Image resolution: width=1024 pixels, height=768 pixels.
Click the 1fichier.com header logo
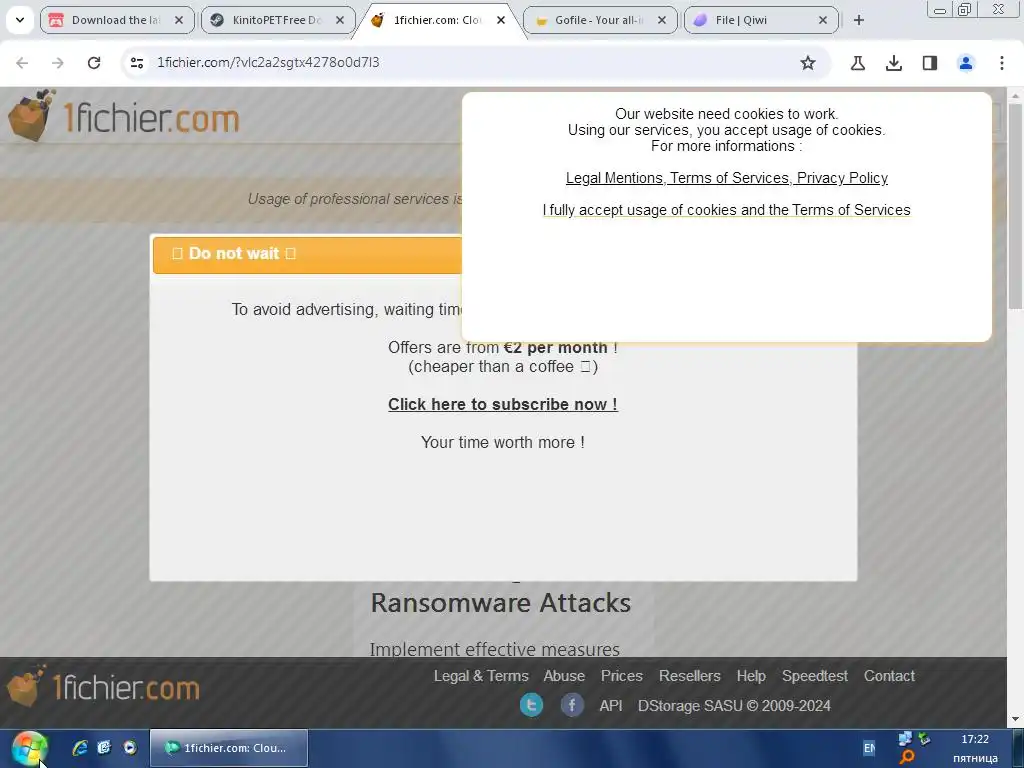(x=124, y=116)
